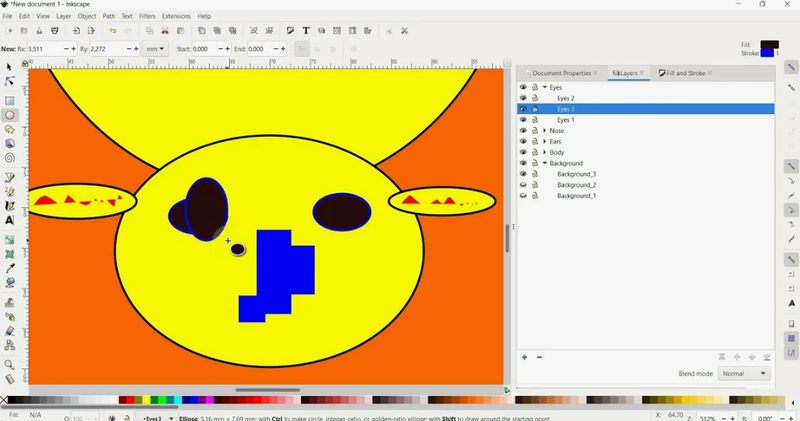This screenshot has height=421, width=800.
Task: Select the Paint bucket tool
Action: [9, 282]
